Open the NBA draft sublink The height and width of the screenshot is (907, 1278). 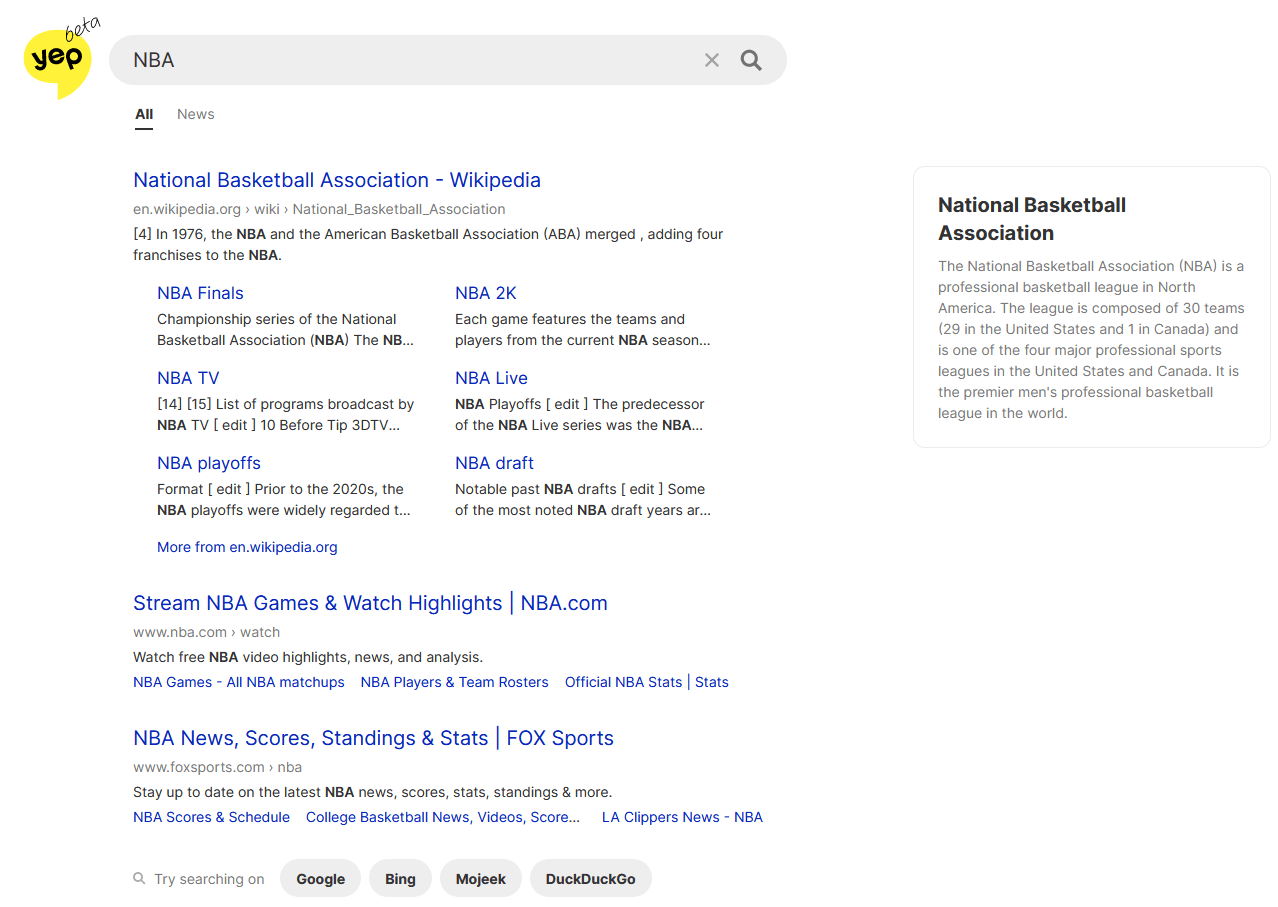[x=494, y=463]
